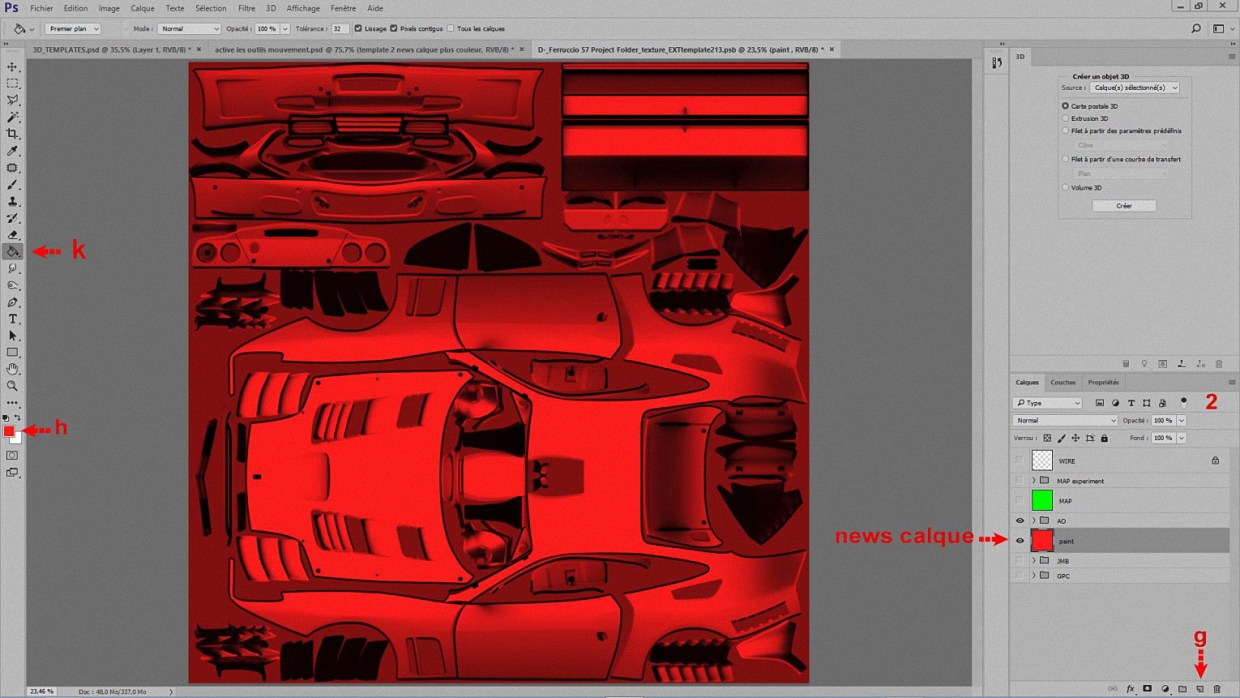Open the Calque menu
The width and height of the screenshot is (1240, 698).
click(x=143, y=8)
